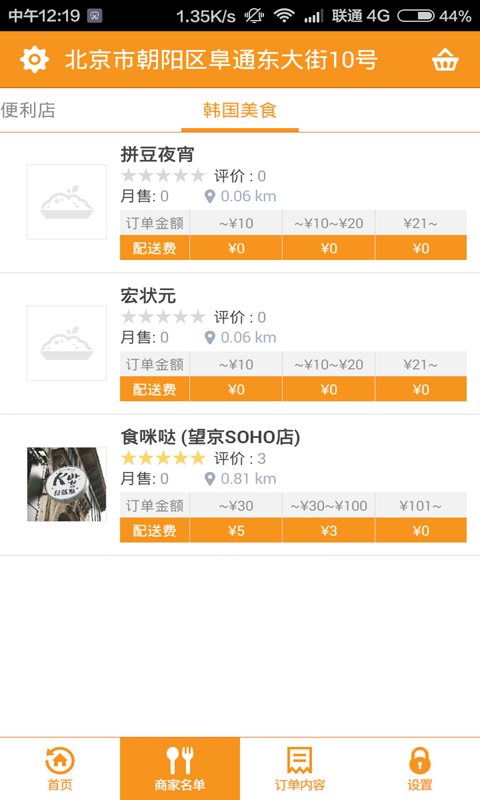Open 拼豆夜宵 store name
This screenshot has height=800, width=480.
157,155
